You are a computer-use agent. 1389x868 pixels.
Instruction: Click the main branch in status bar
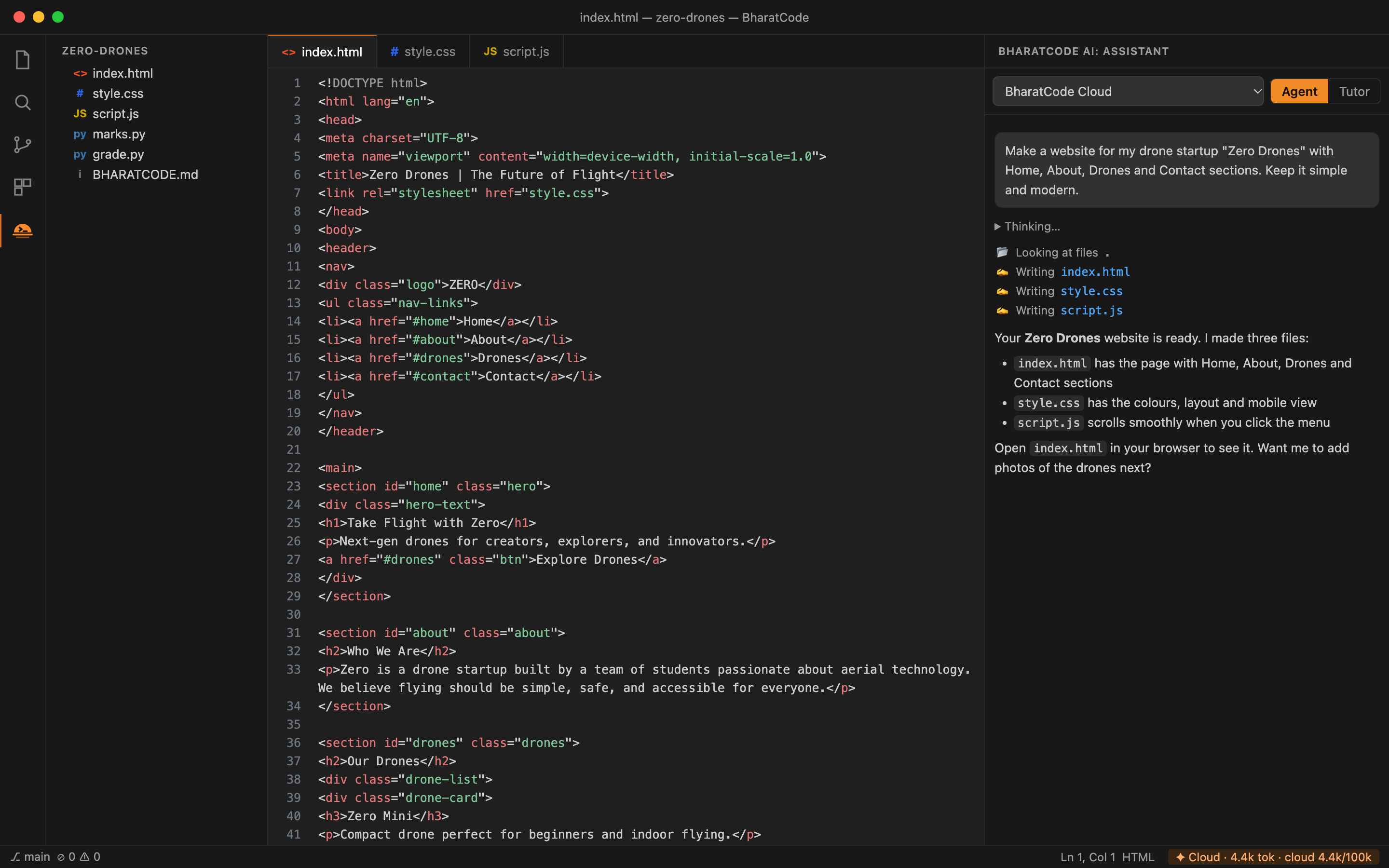point(30,856)
